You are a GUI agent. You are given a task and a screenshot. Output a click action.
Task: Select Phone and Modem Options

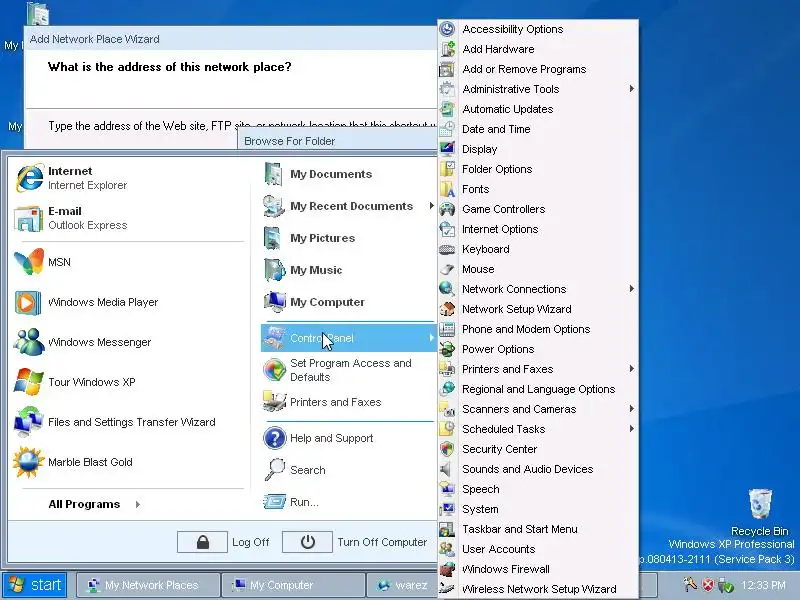[538, 329]
